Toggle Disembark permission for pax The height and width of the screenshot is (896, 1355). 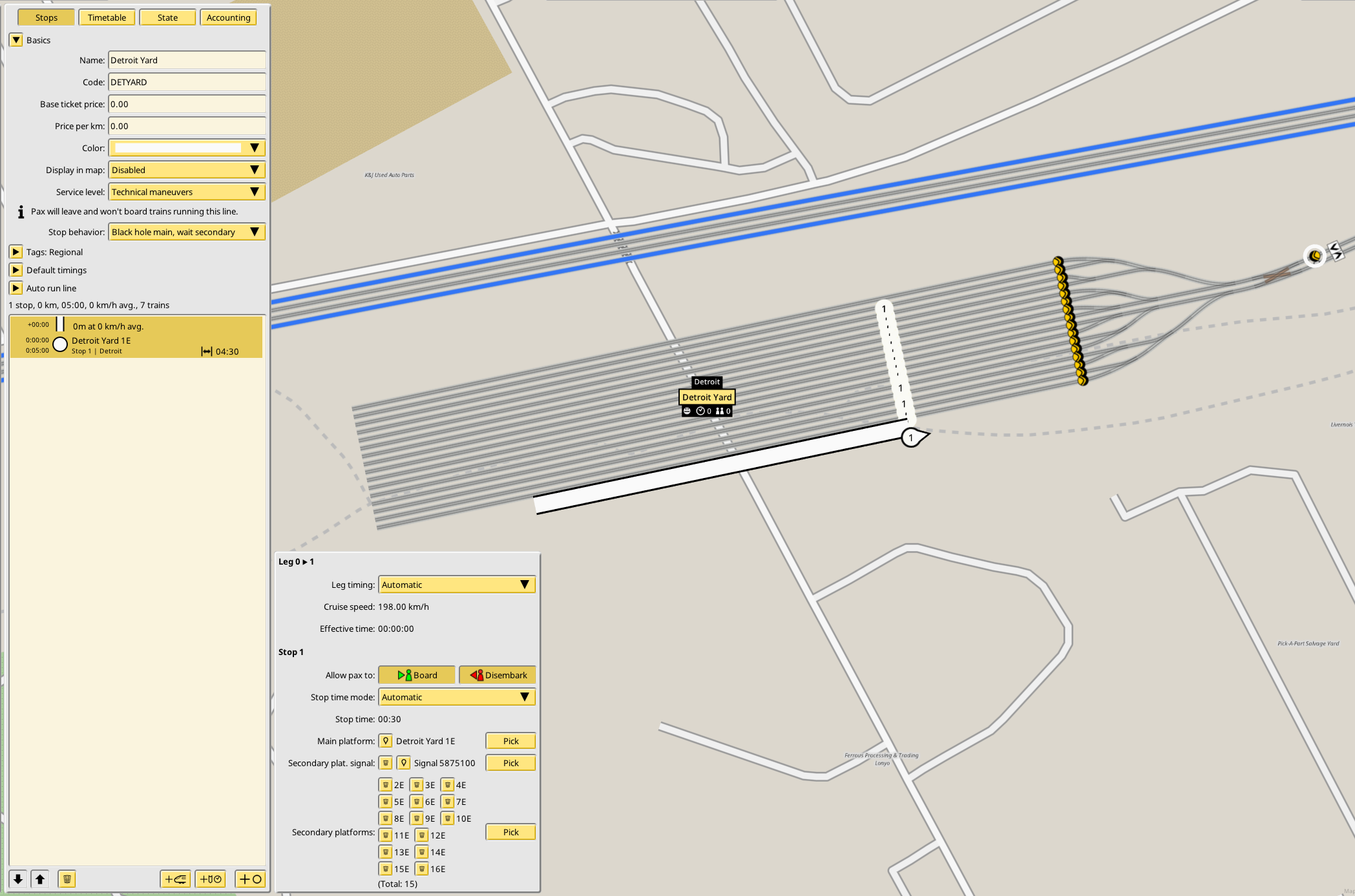click(498, 675)
